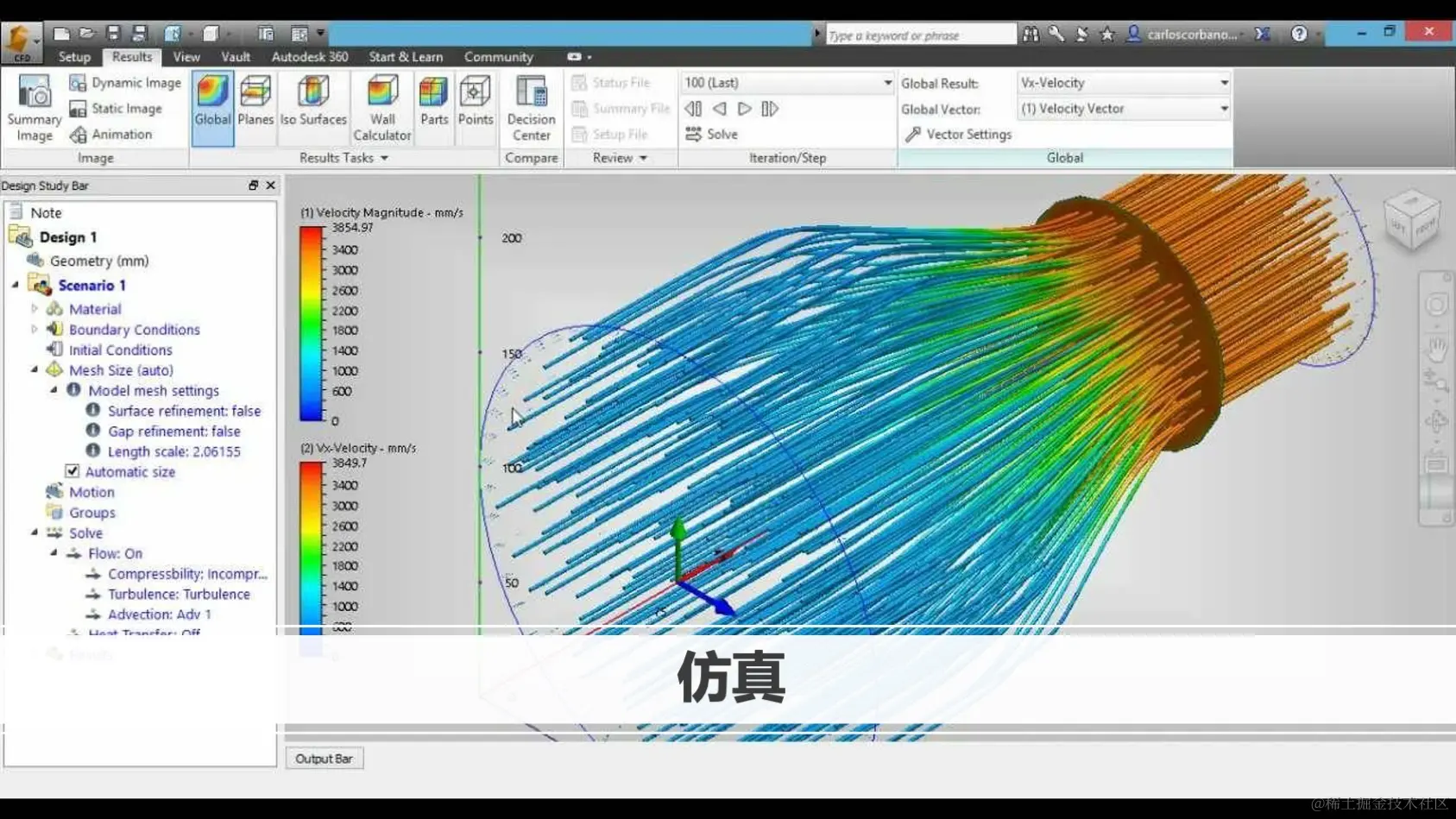Click the carloscorbano account name
The height and width of the screenshot is (819, 1456).
tap(1192, 35)
